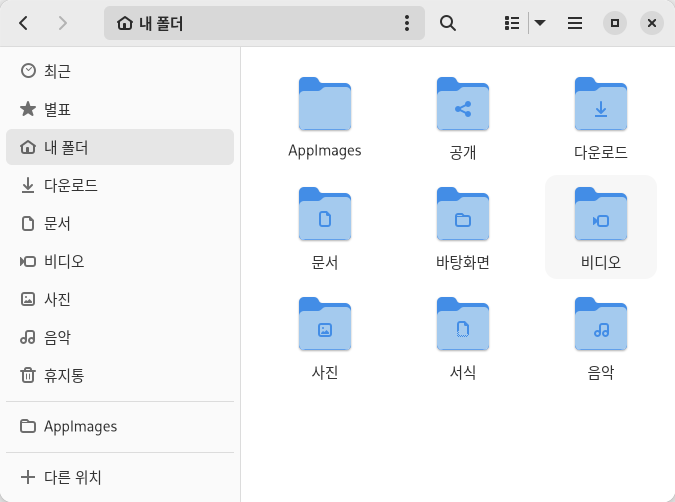Click the AppImages label under grid folder
675x502 pixels.
[325, 151]
